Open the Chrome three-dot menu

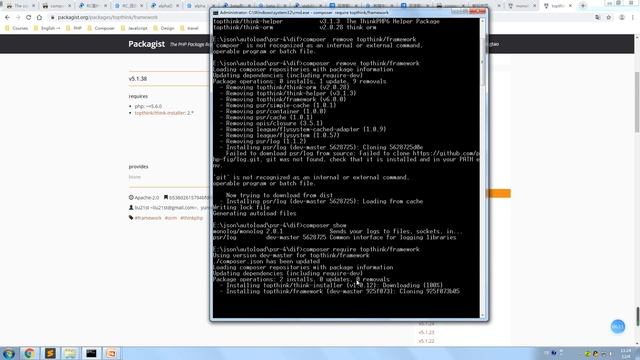633,18
